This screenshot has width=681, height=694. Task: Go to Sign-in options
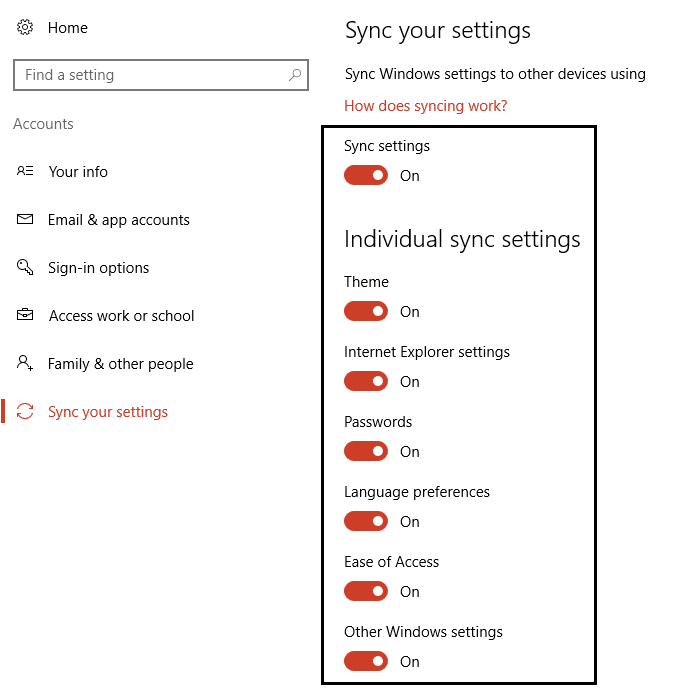click(x=98, y=268)
